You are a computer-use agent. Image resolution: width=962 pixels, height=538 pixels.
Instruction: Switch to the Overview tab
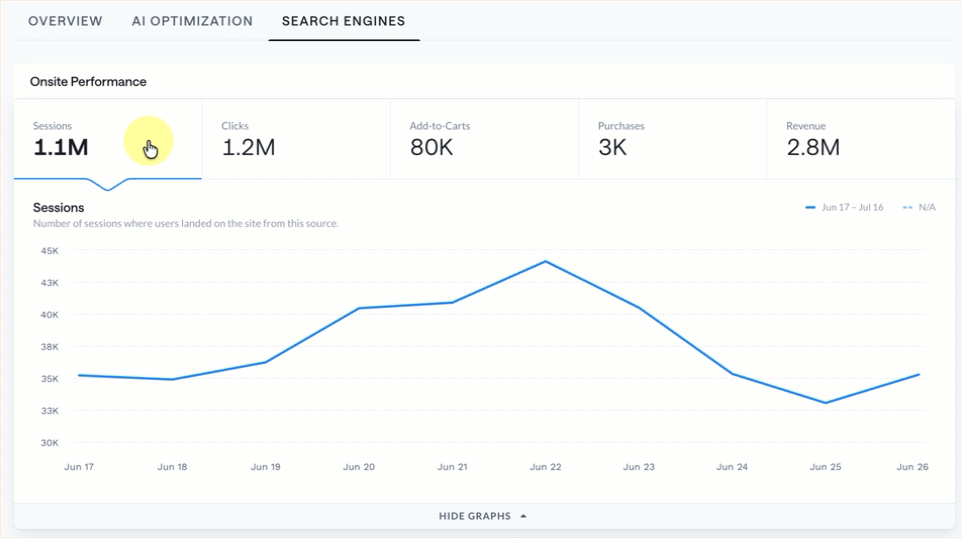click(x=65, y=21)
